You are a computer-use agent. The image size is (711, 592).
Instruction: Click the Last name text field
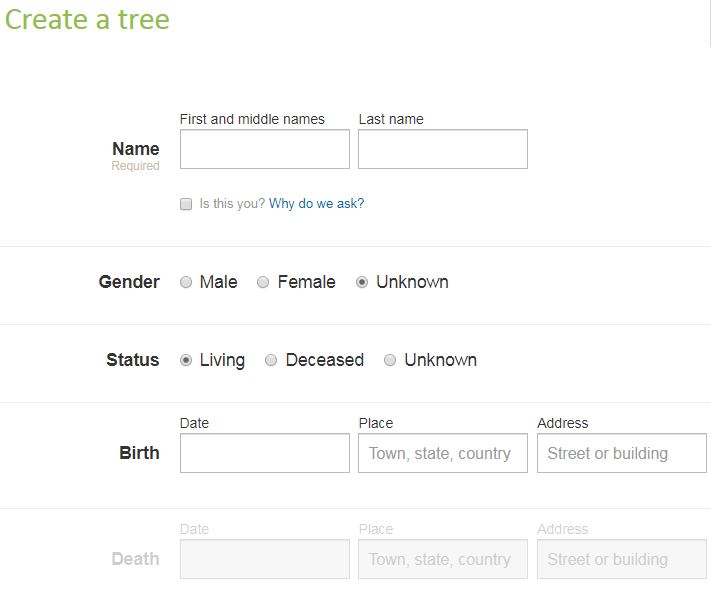pos(442,149)
